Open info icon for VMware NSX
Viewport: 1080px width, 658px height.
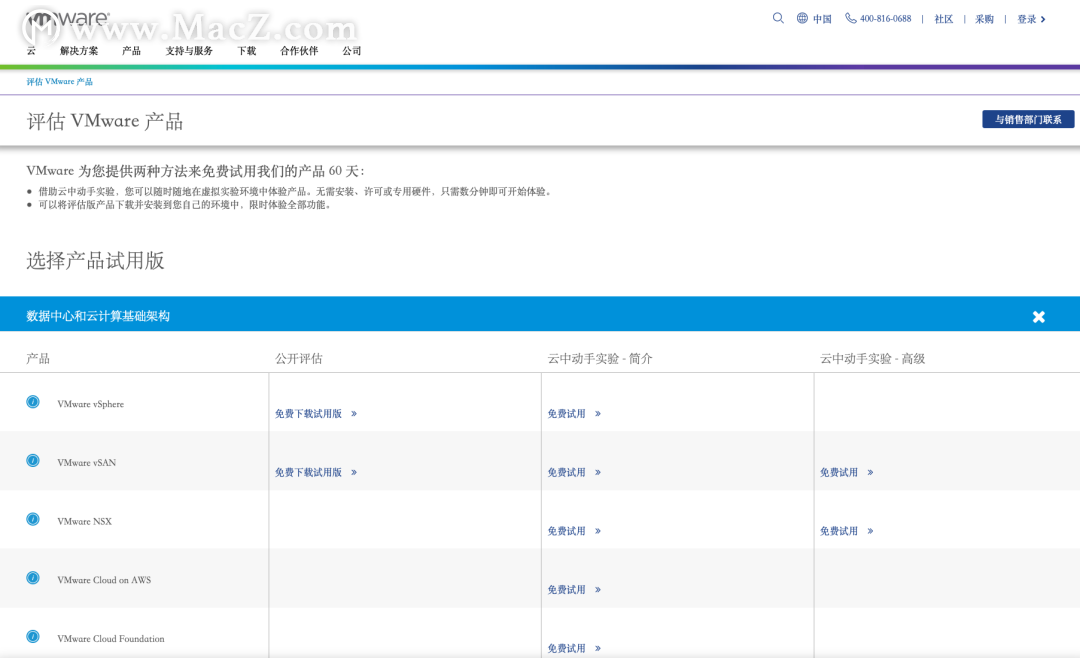pos(33,519)
